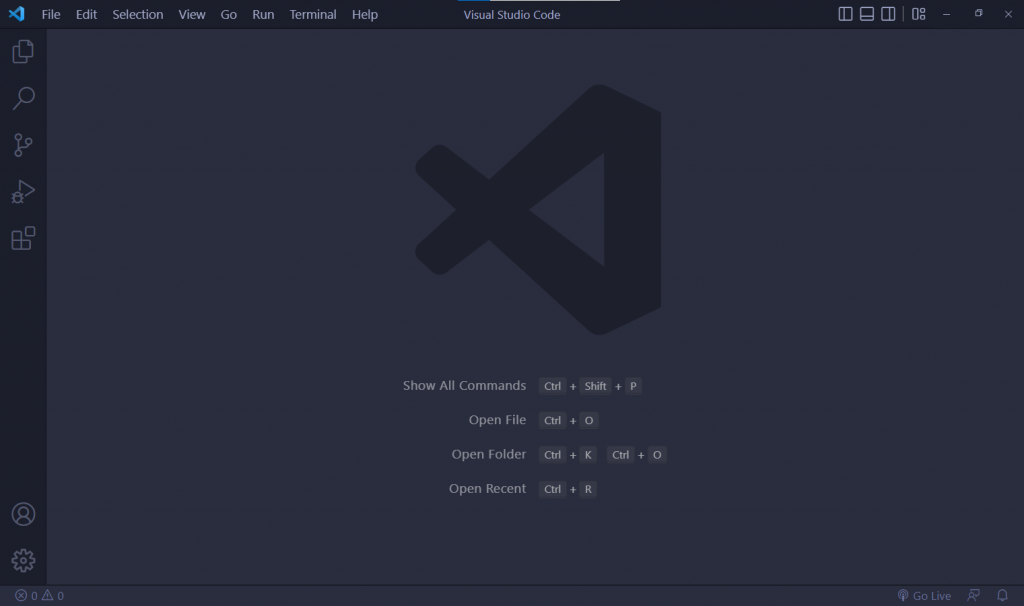Click the Open File text
This screenshot has height=606, width=1024.
pyautogui.click(x=497, y=420)
